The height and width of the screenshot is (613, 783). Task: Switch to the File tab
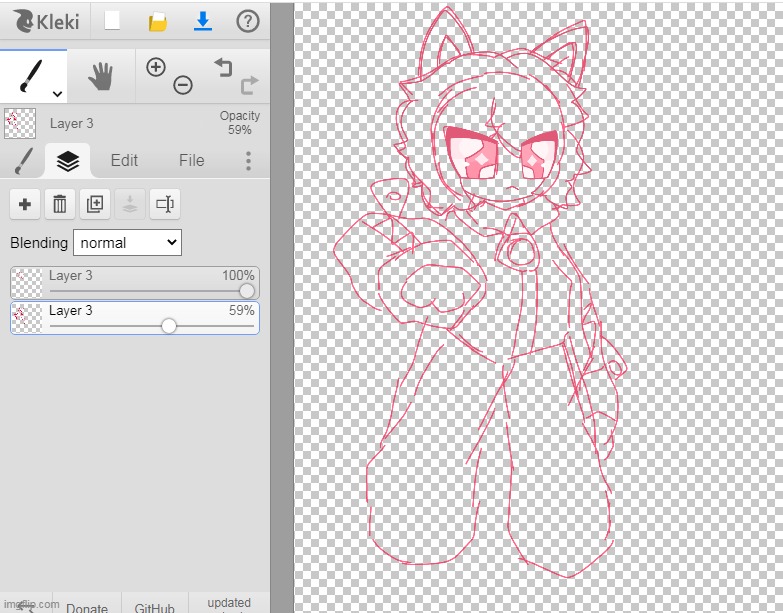tap(191, 160)
